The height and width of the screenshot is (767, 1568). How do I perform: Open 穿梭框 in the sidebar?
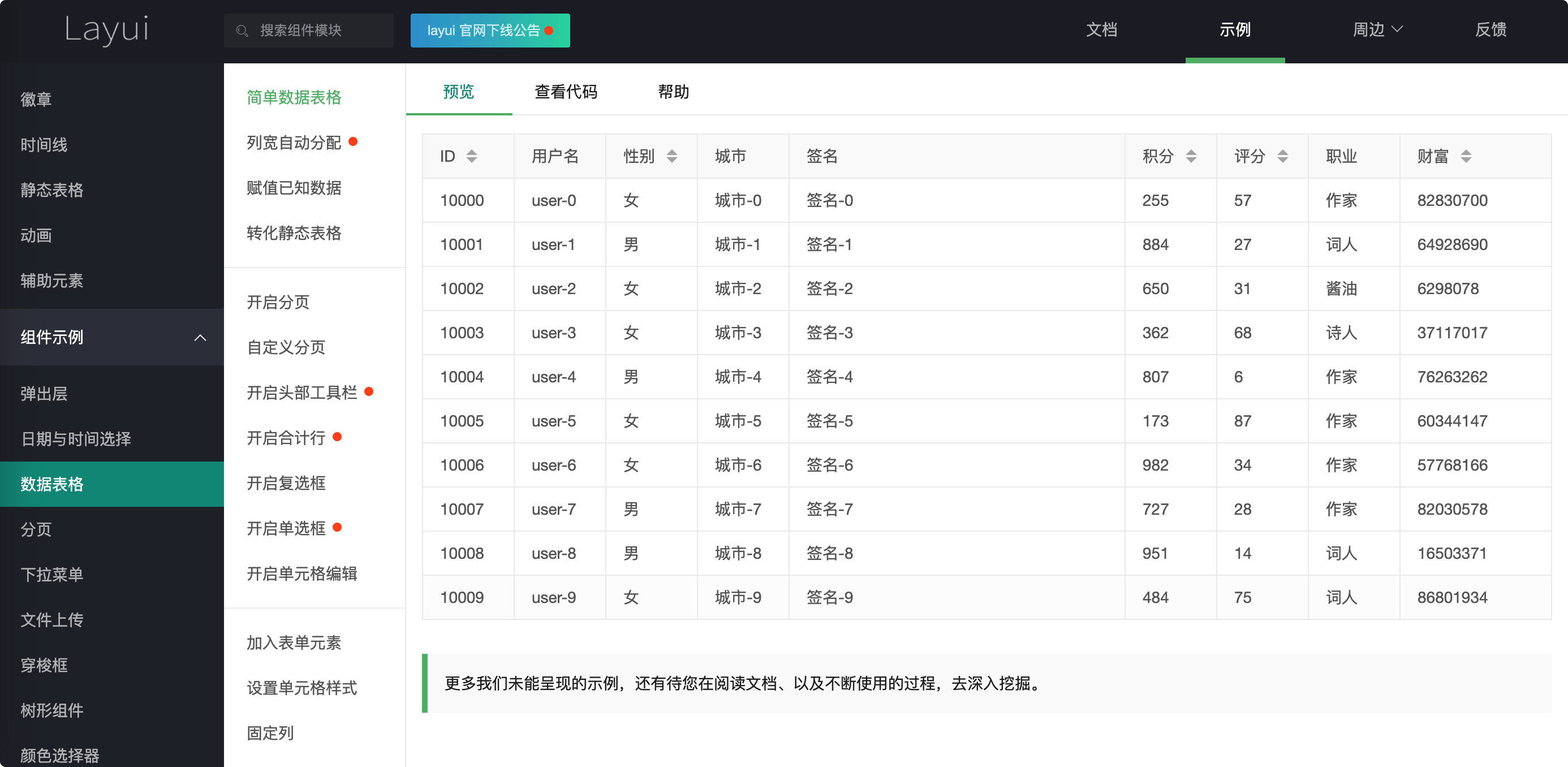pos(112,665)
